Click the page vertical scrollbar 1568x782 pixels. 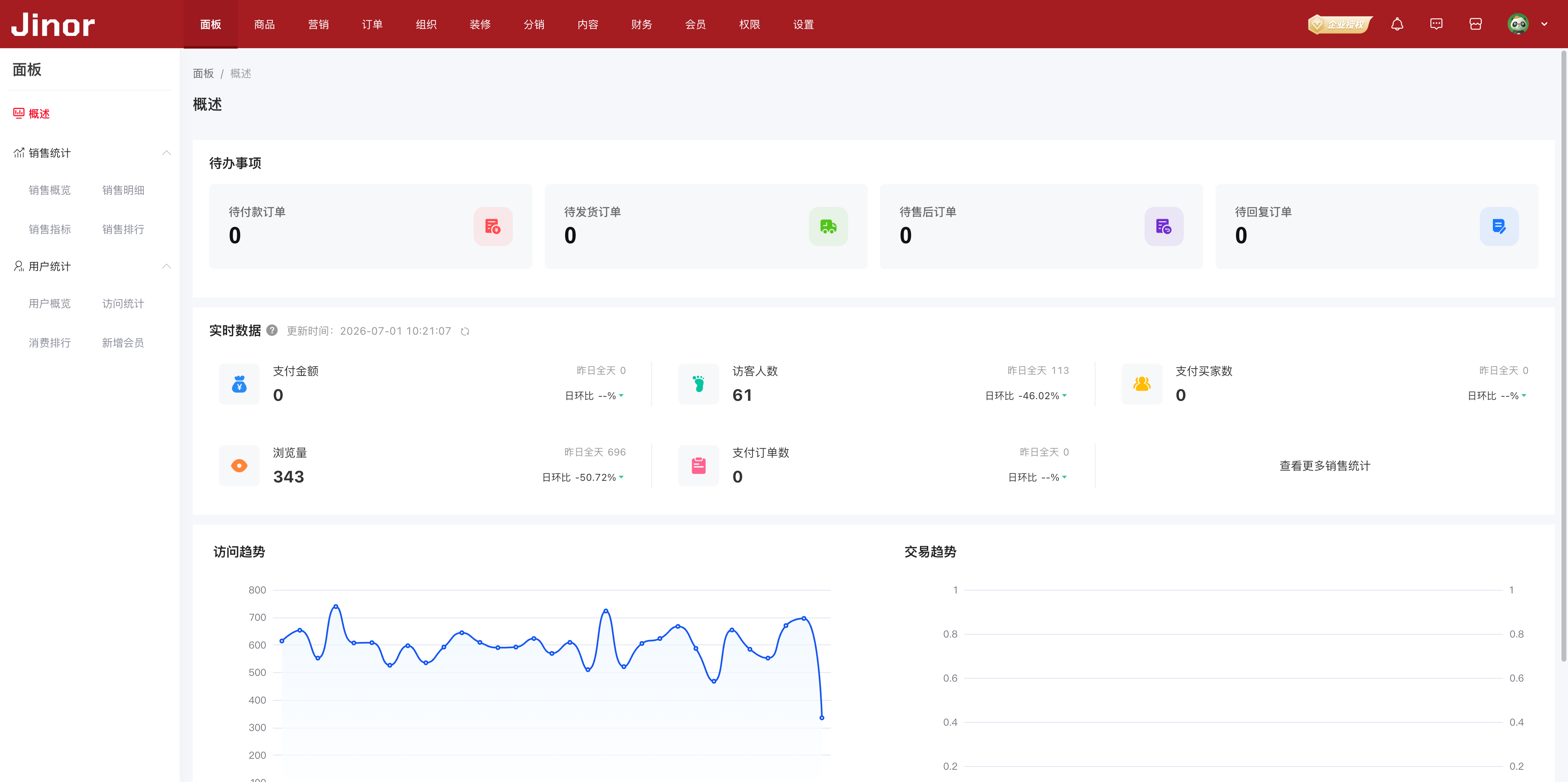point(1564,356)
